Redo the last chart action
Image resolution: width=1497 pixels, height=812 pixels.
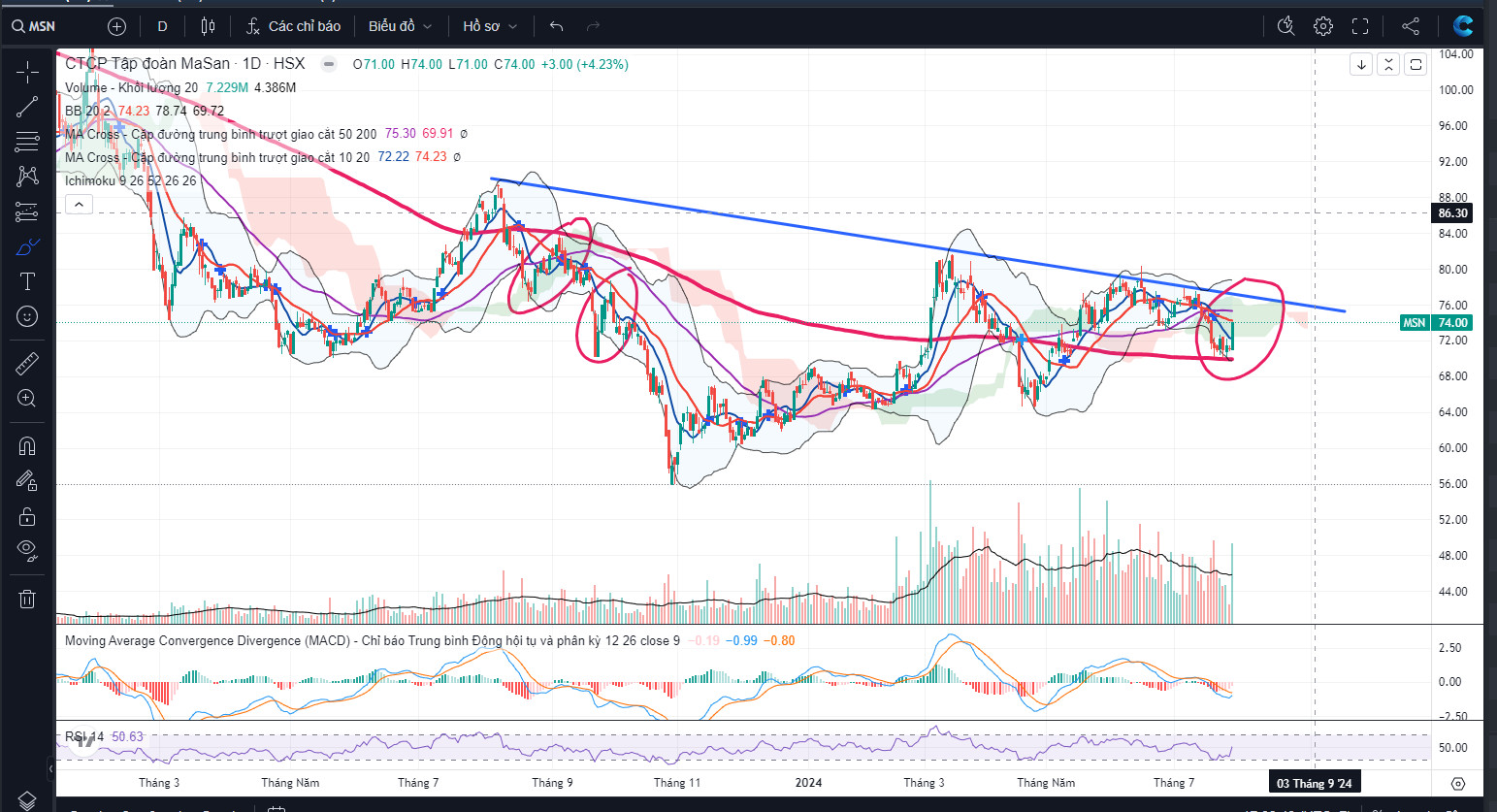click(x=594, y=26)
